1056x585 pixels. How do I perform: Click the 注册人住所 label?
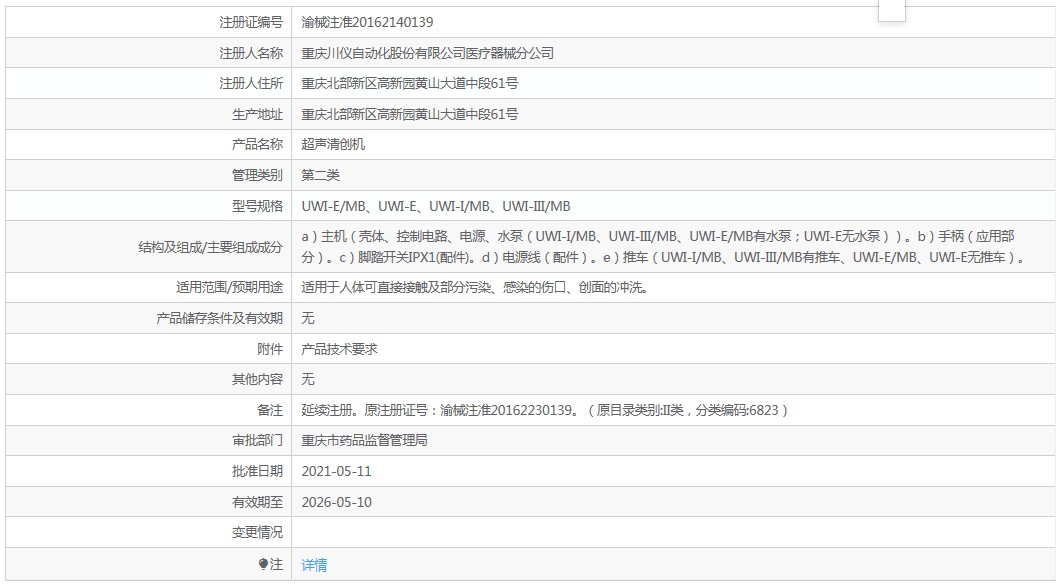coord(251,83)
